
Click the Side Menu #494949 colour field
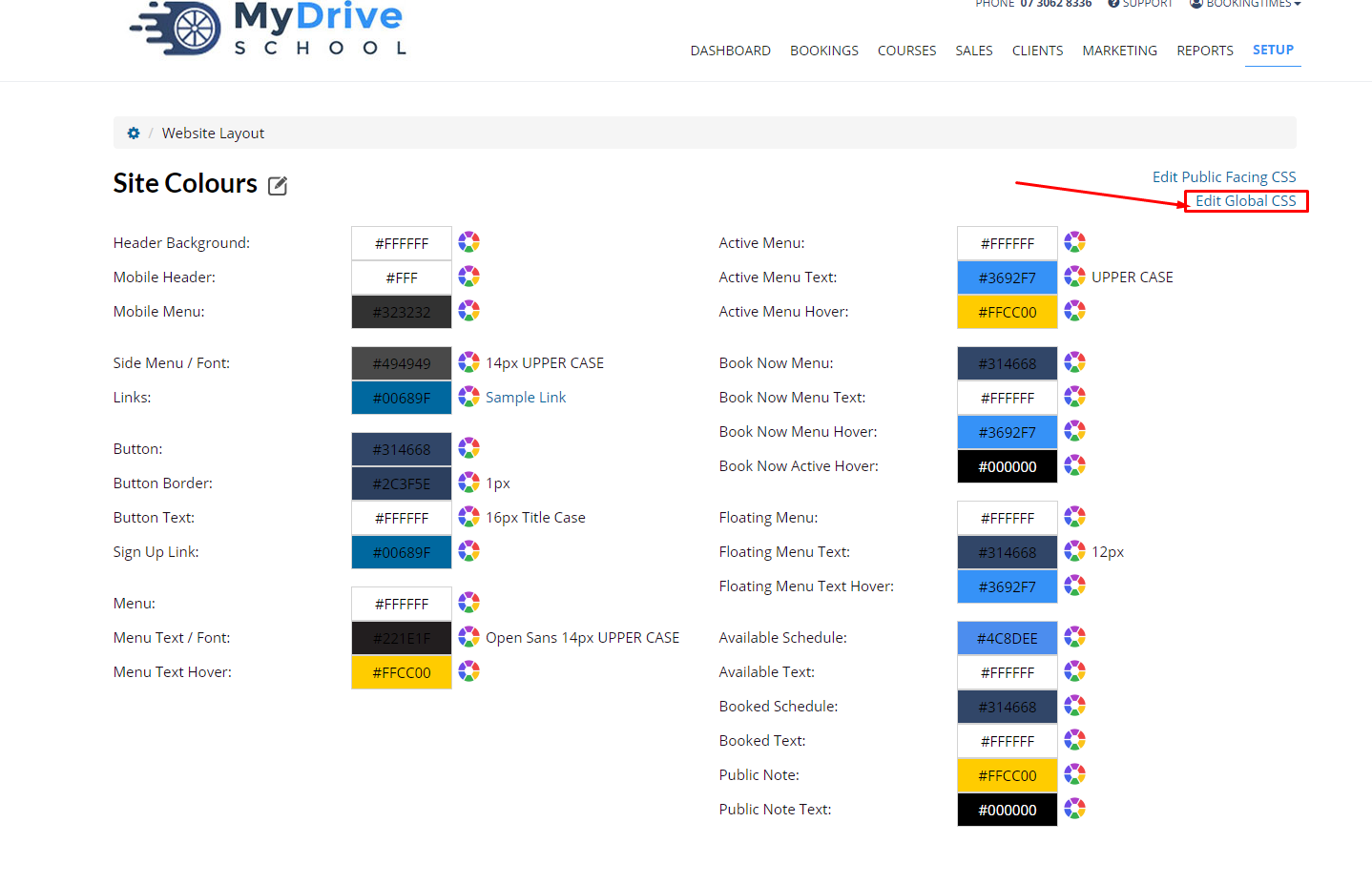[x=402, y=363]
